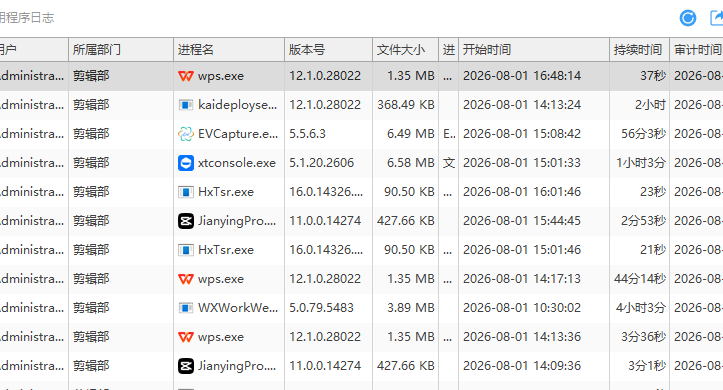The width and height of the screenshot is (723, 390).
Task: Click version 5.1.20.2606 cell
Action: pos(321,163)
